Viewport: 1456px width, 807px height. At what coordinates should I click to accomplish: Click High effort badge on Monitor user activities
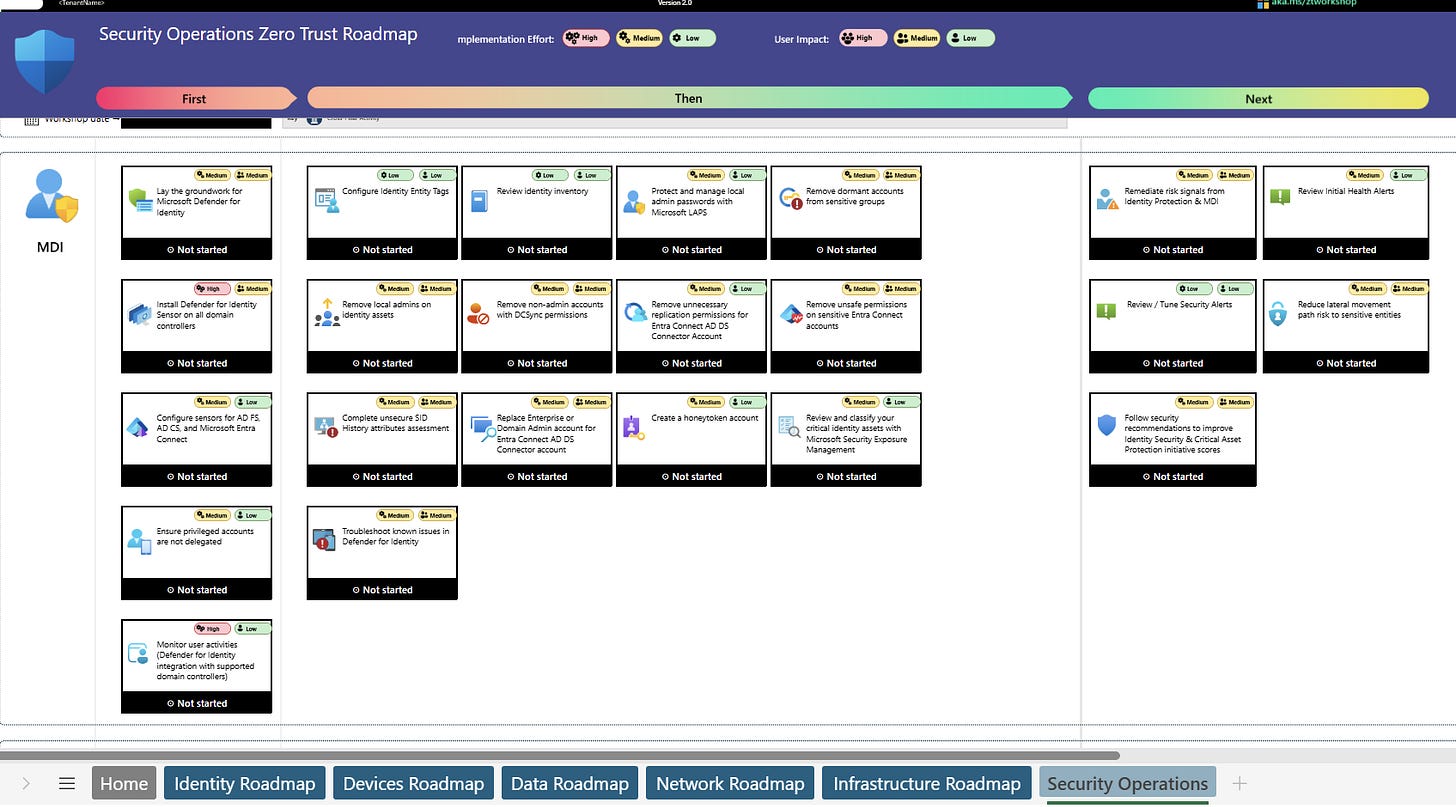pos(212,629)
